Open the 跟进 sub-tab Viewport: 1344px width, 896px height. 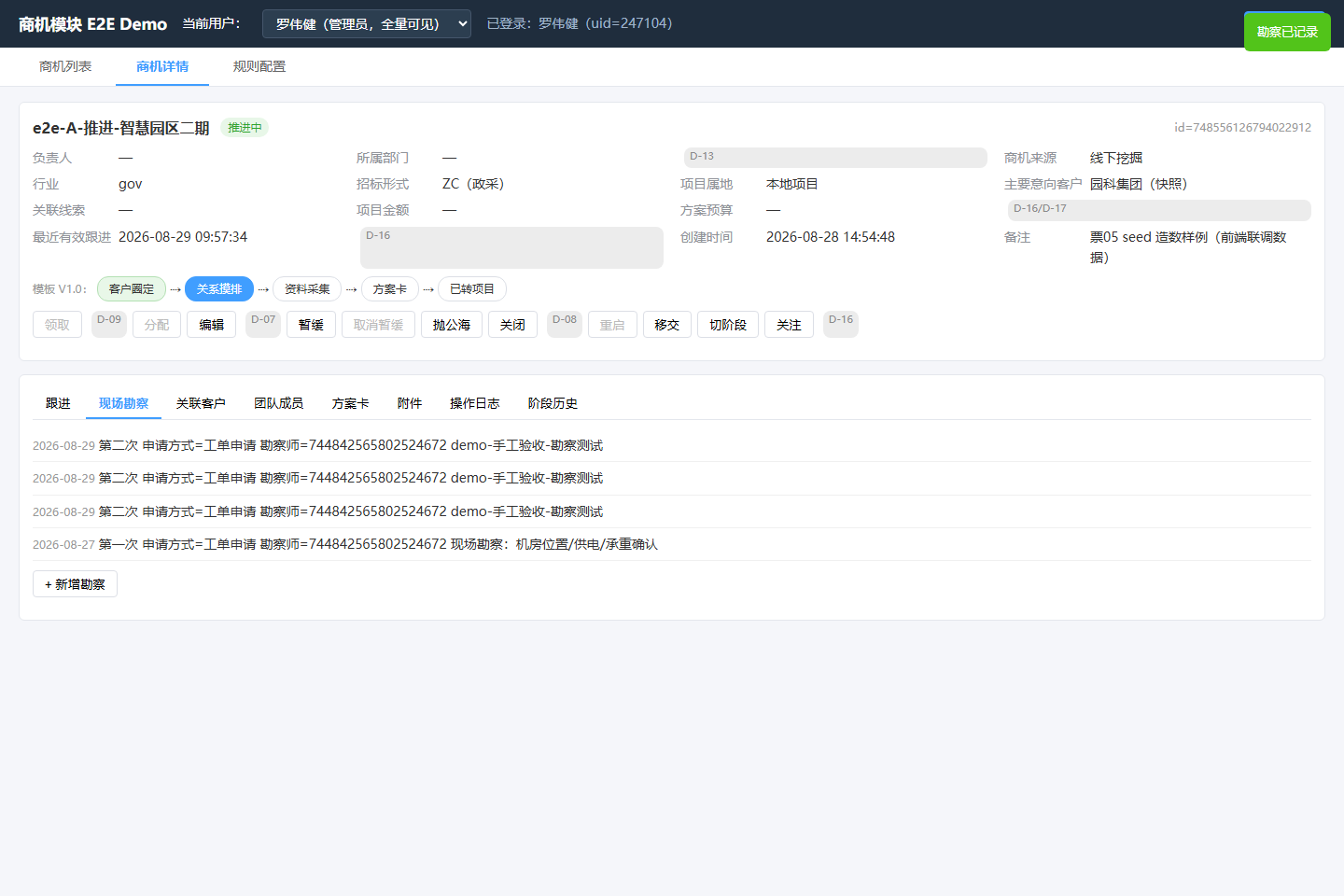click(58, 403)
